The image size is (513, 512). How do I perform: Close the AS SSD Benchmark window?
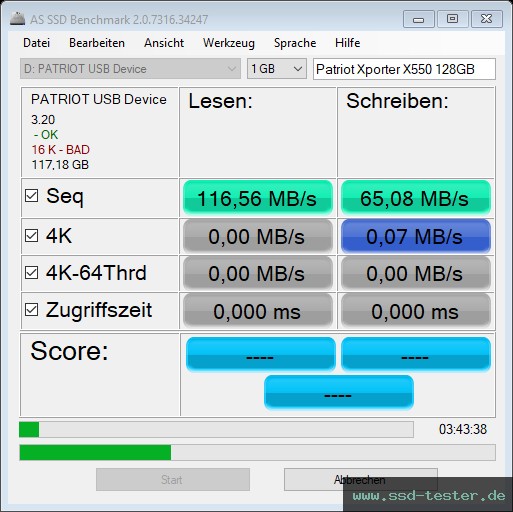pyautogui.click(x=487, y=19)
